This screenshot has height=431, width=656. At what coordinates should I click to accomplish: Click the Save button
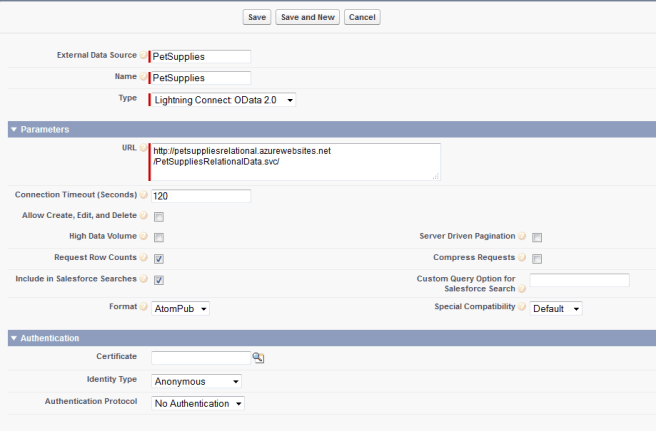[257, 17]
